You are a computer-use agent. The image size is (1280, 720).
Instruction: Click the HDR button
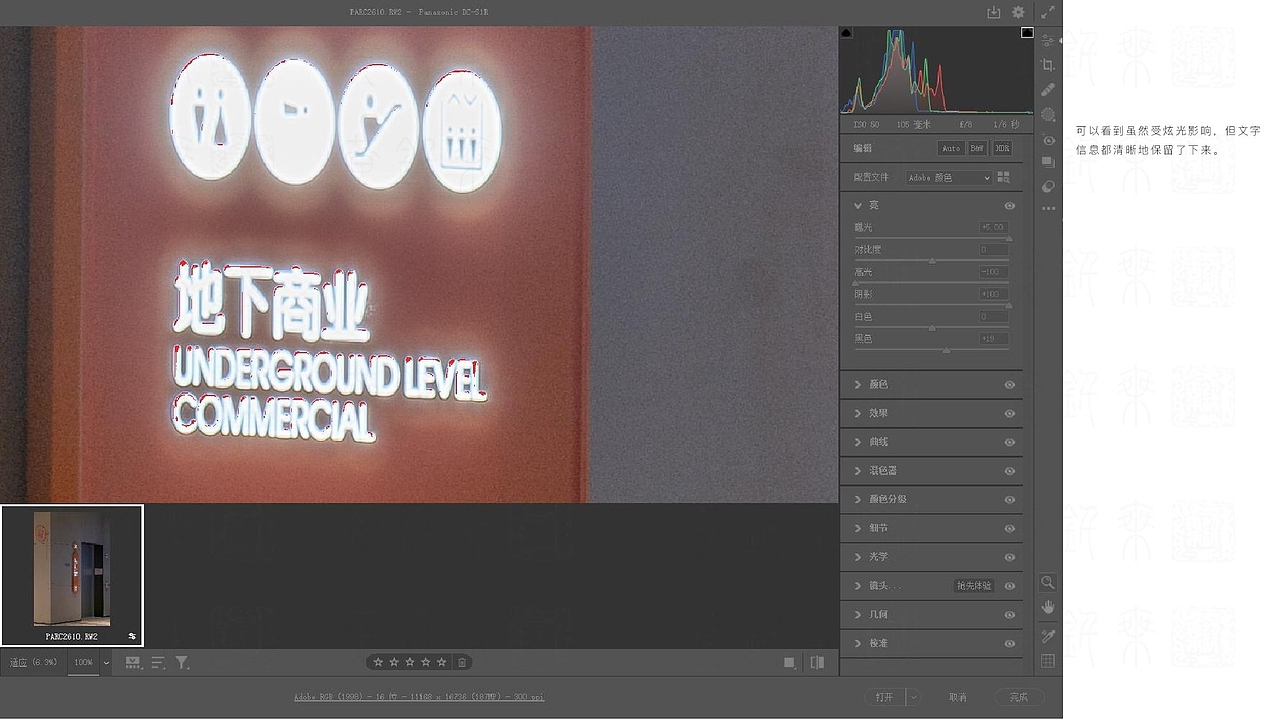coord(1002,148)
